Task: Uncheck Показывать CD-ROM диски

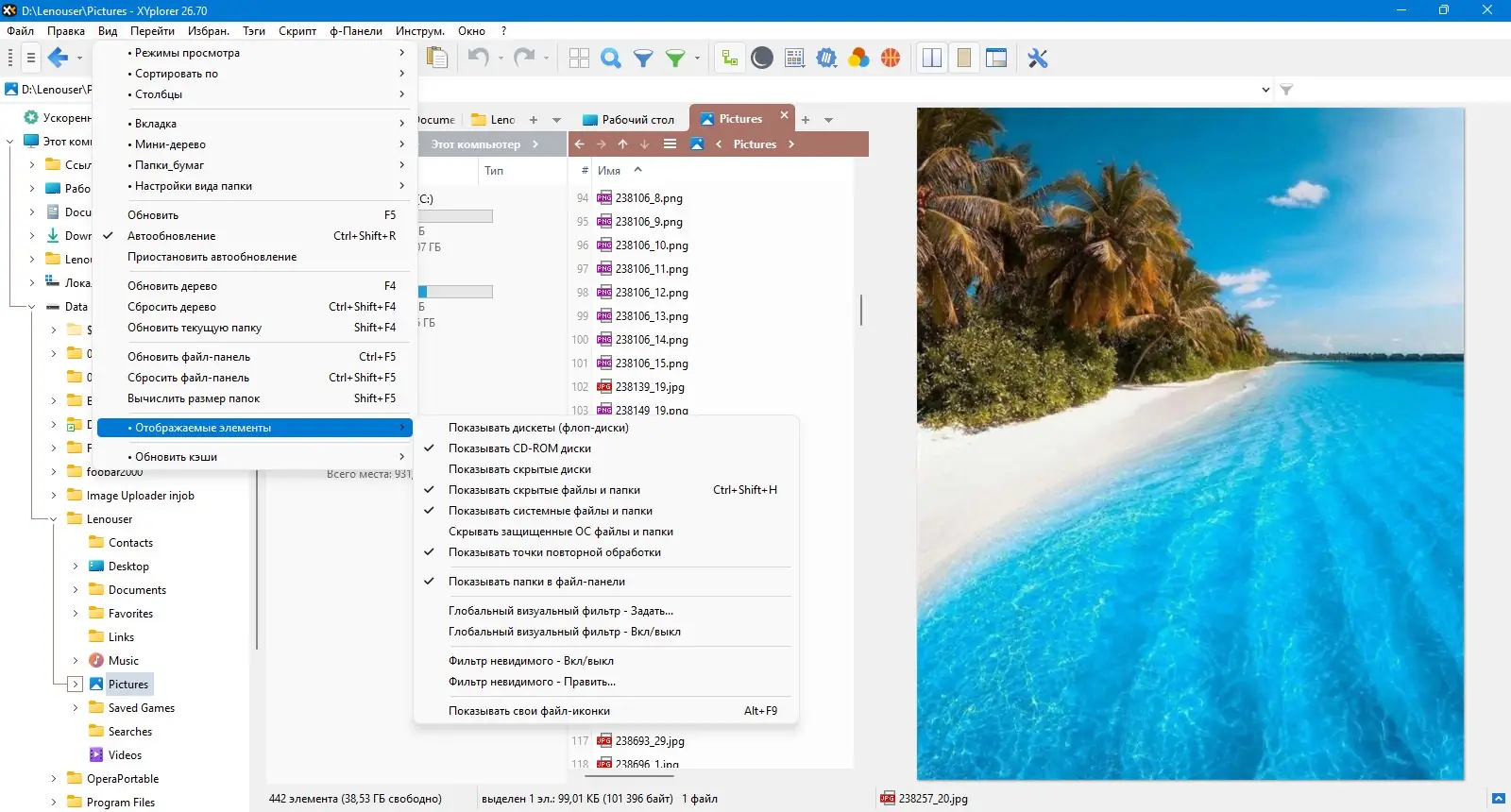Action: (606, 448)
